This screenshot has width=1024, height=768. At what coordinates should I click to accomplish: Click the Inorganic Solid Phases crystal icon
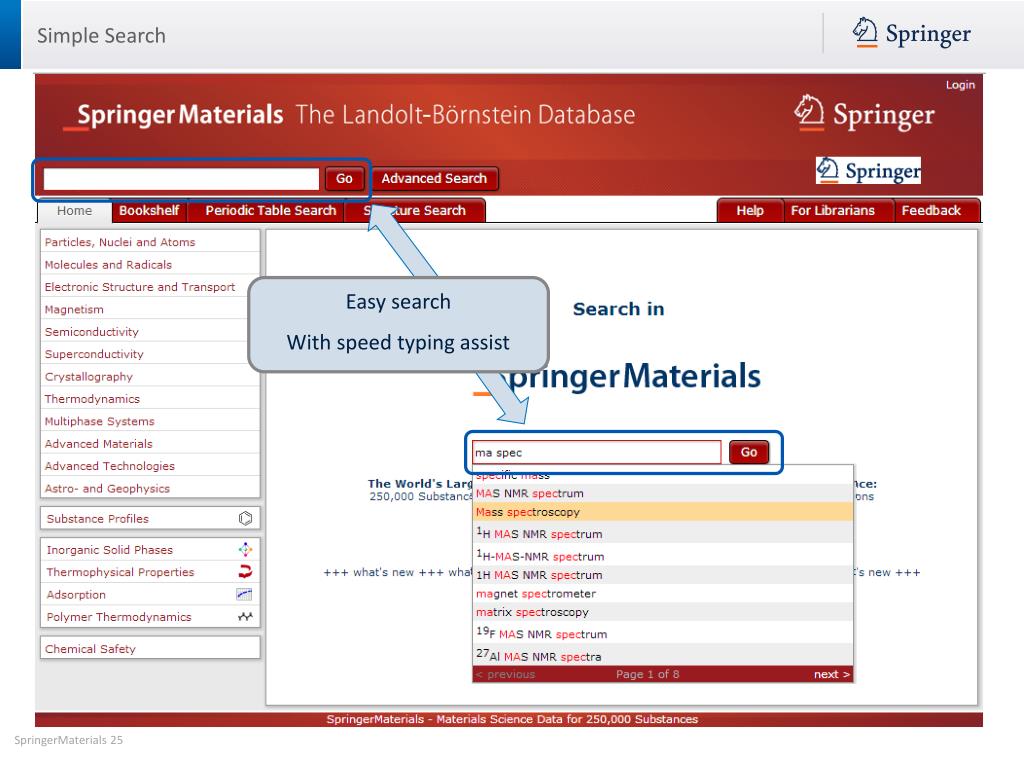246,550
